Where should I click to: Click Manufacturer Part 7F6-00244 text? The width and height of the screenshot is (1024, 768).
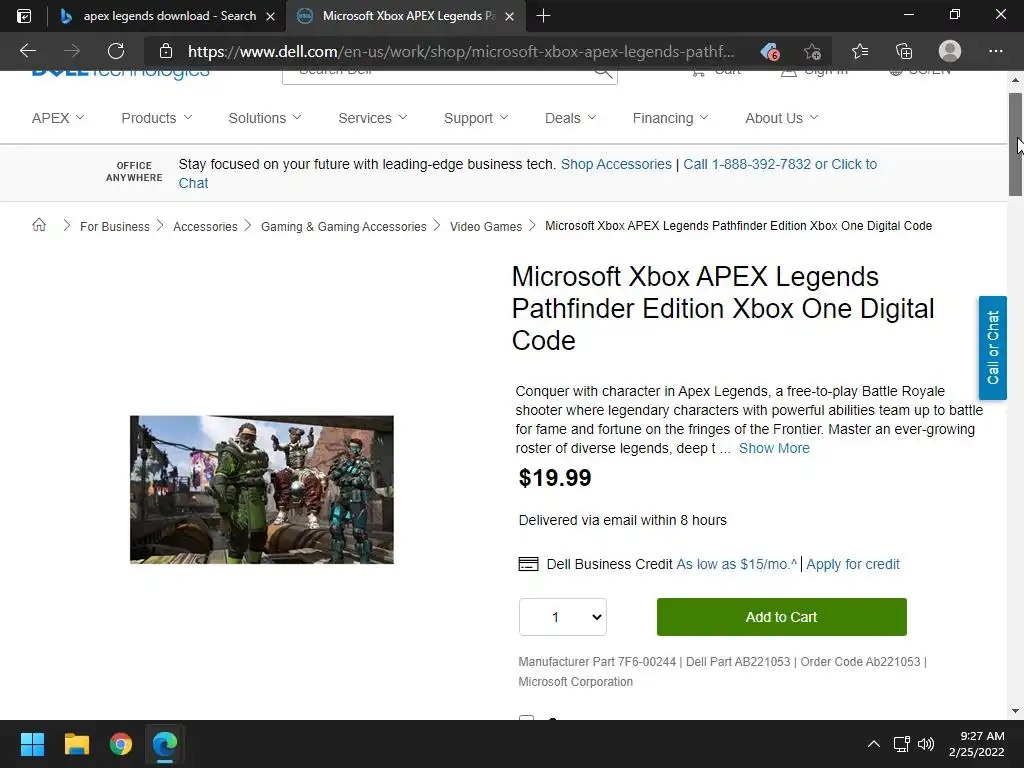pyautogui.click(x=597, y=662)
